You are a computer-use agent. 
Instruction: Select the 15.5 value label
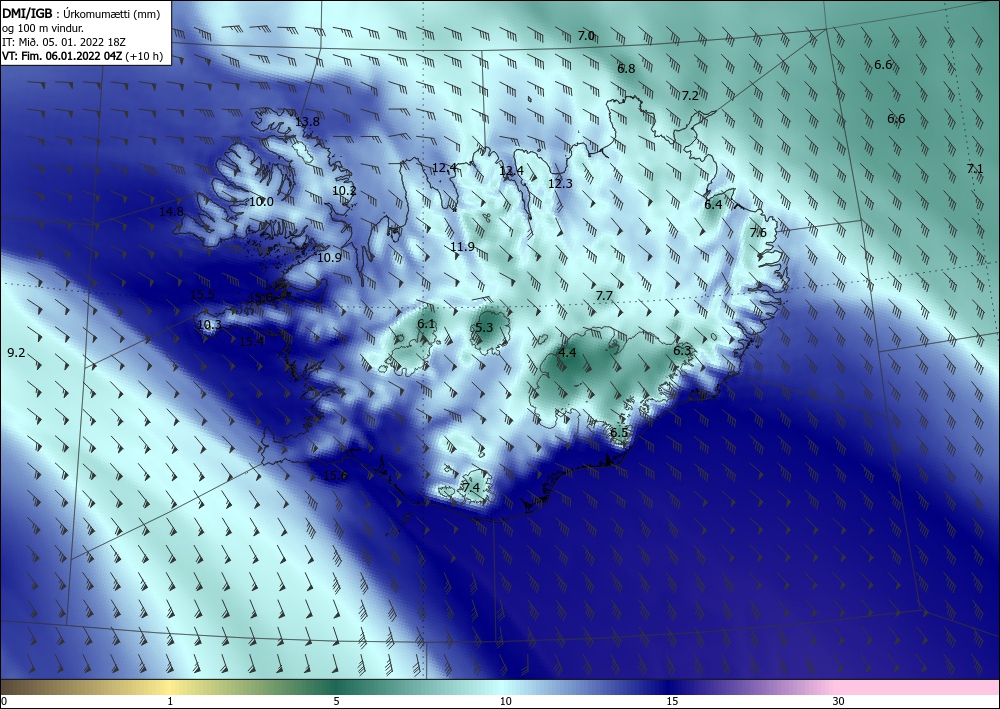coord(202,295)
